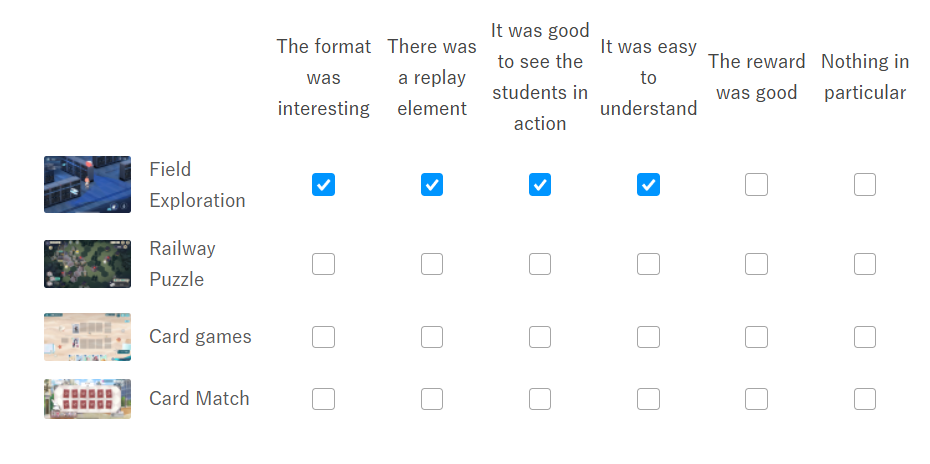Check Card Match 'format was interesting' checkbox
The image size is (930, 464).
323,399
